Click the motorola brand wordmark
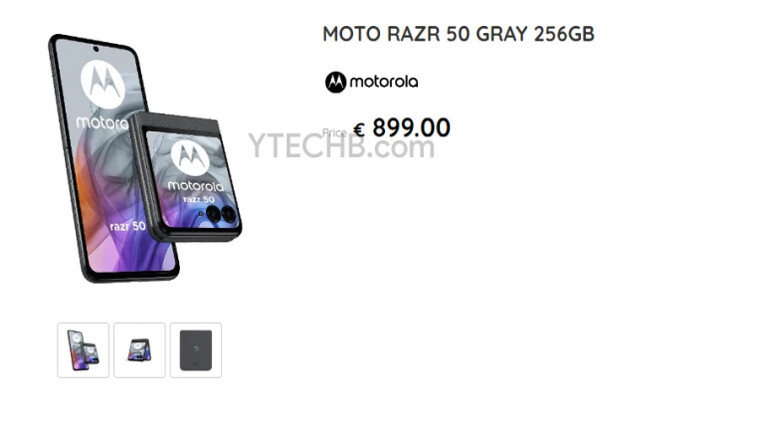 [383, 82]
